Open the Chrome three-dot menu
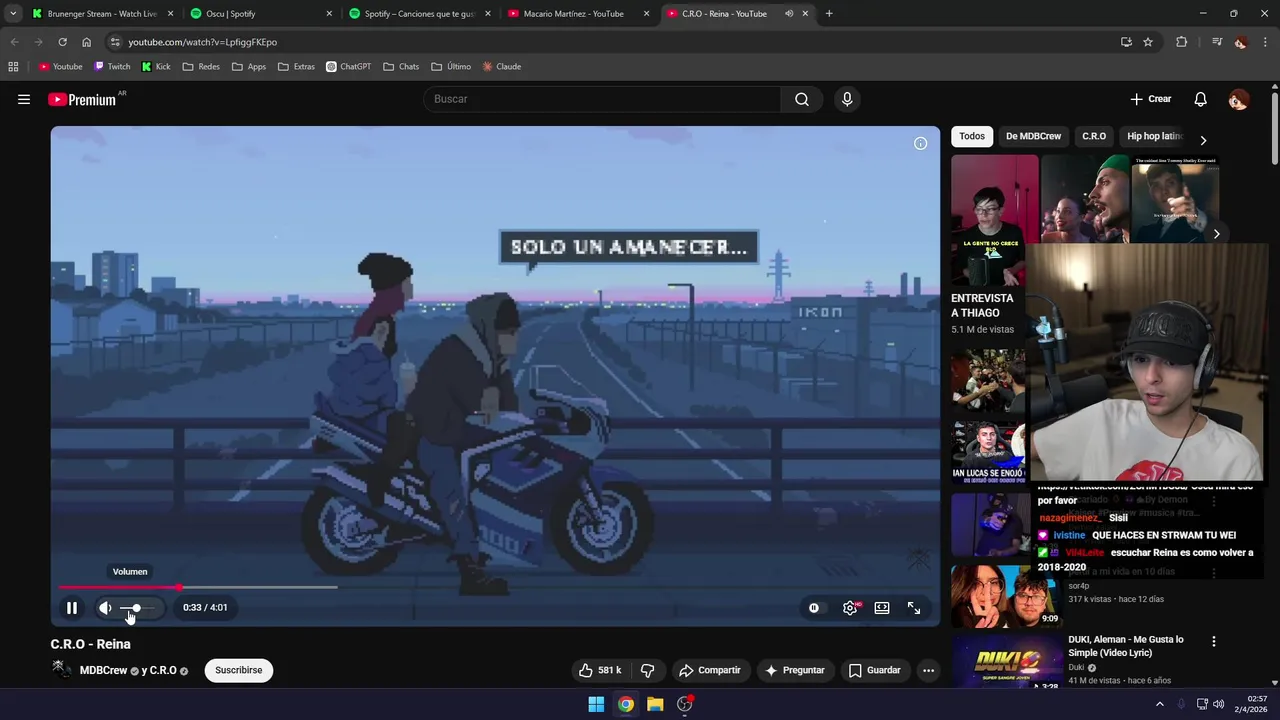 [x=1266, y=42]
